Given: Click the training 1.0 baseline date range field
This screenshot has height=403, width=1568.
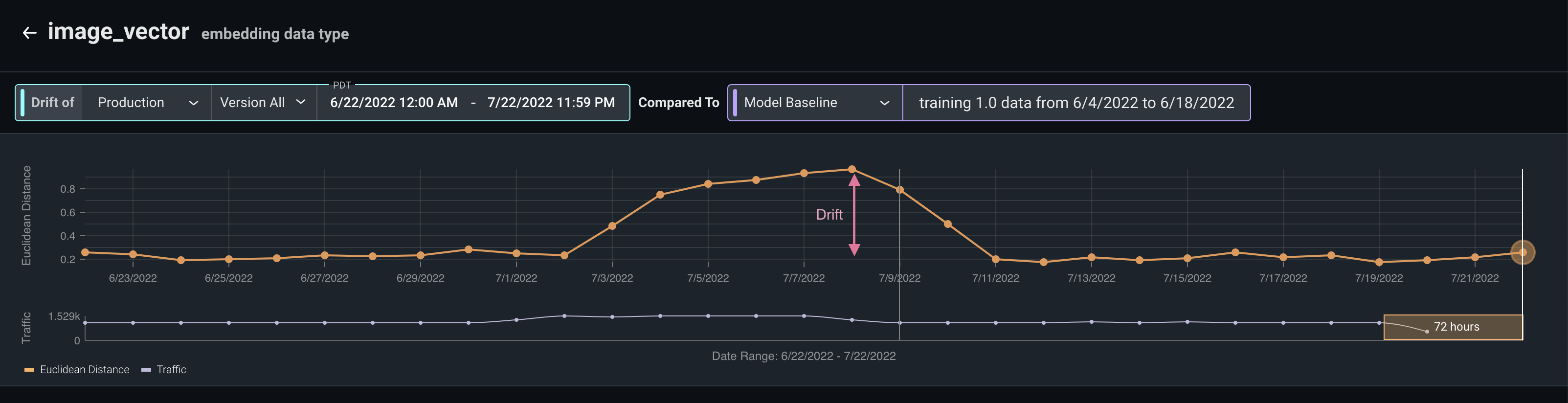Looking at the screenshot, I should [x=1076, y=102].
